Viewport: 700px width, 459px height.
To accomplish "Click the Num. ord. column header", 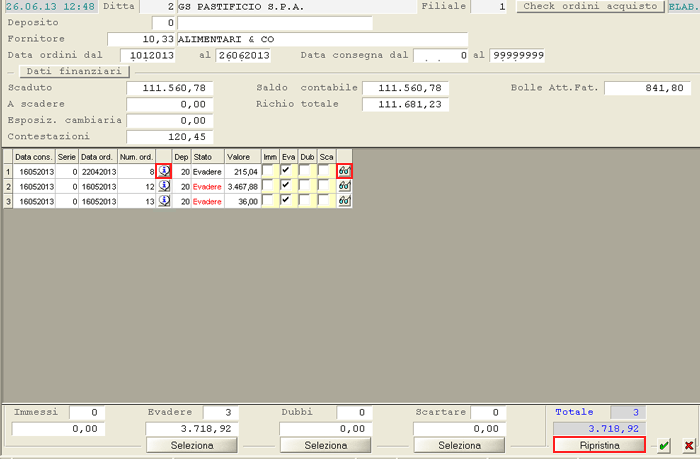I will pos(136,157).
